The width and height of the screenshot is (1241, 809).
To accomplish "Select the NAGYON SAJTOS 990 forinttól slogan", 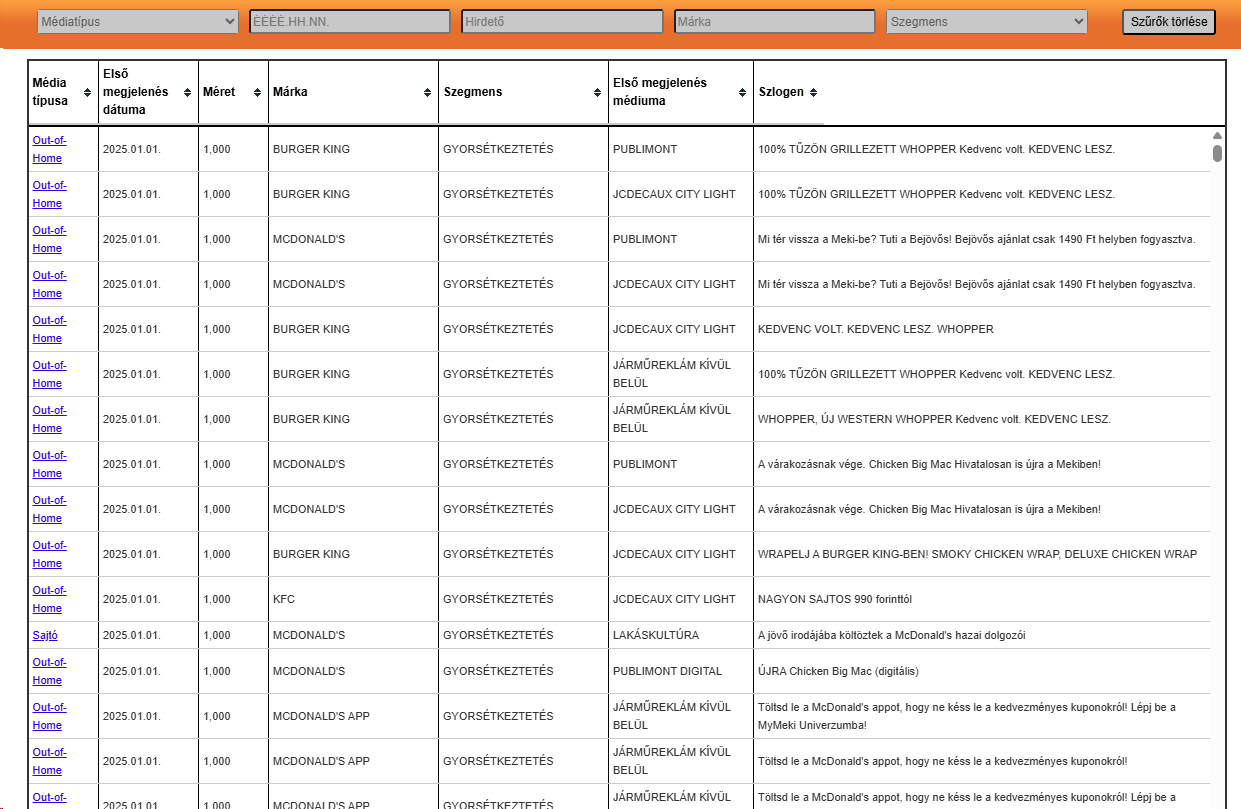I will tap(835, 599).
